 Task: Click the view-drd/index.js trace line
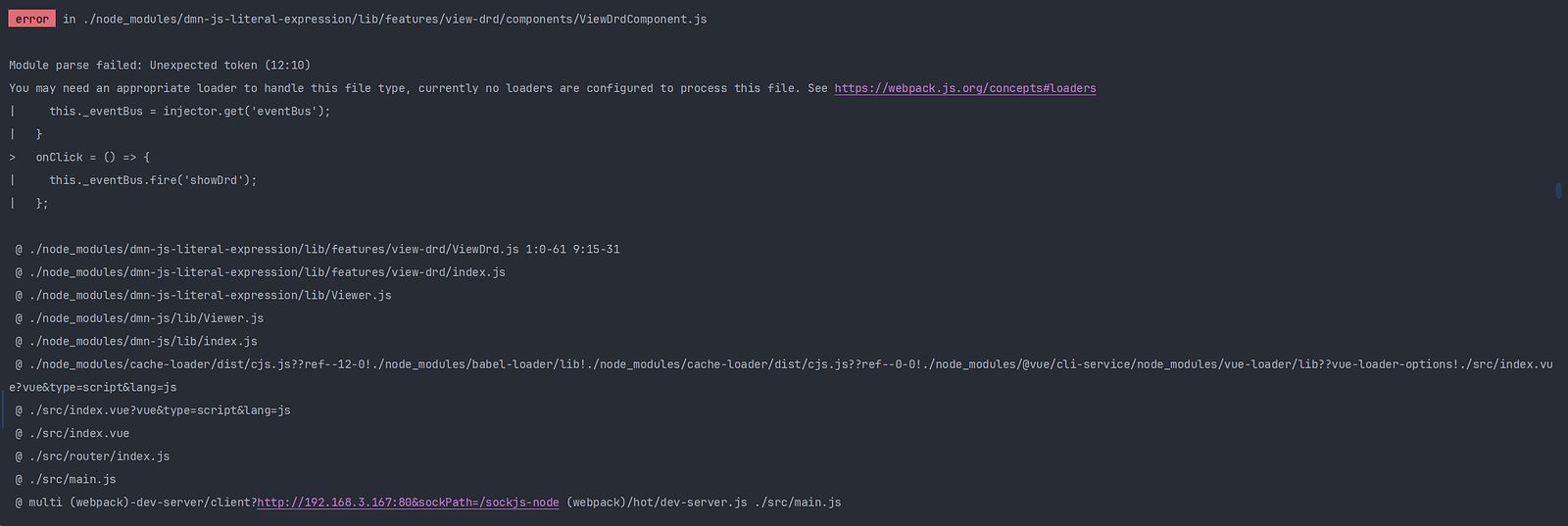pyautogui.click(x=267, y=272)
